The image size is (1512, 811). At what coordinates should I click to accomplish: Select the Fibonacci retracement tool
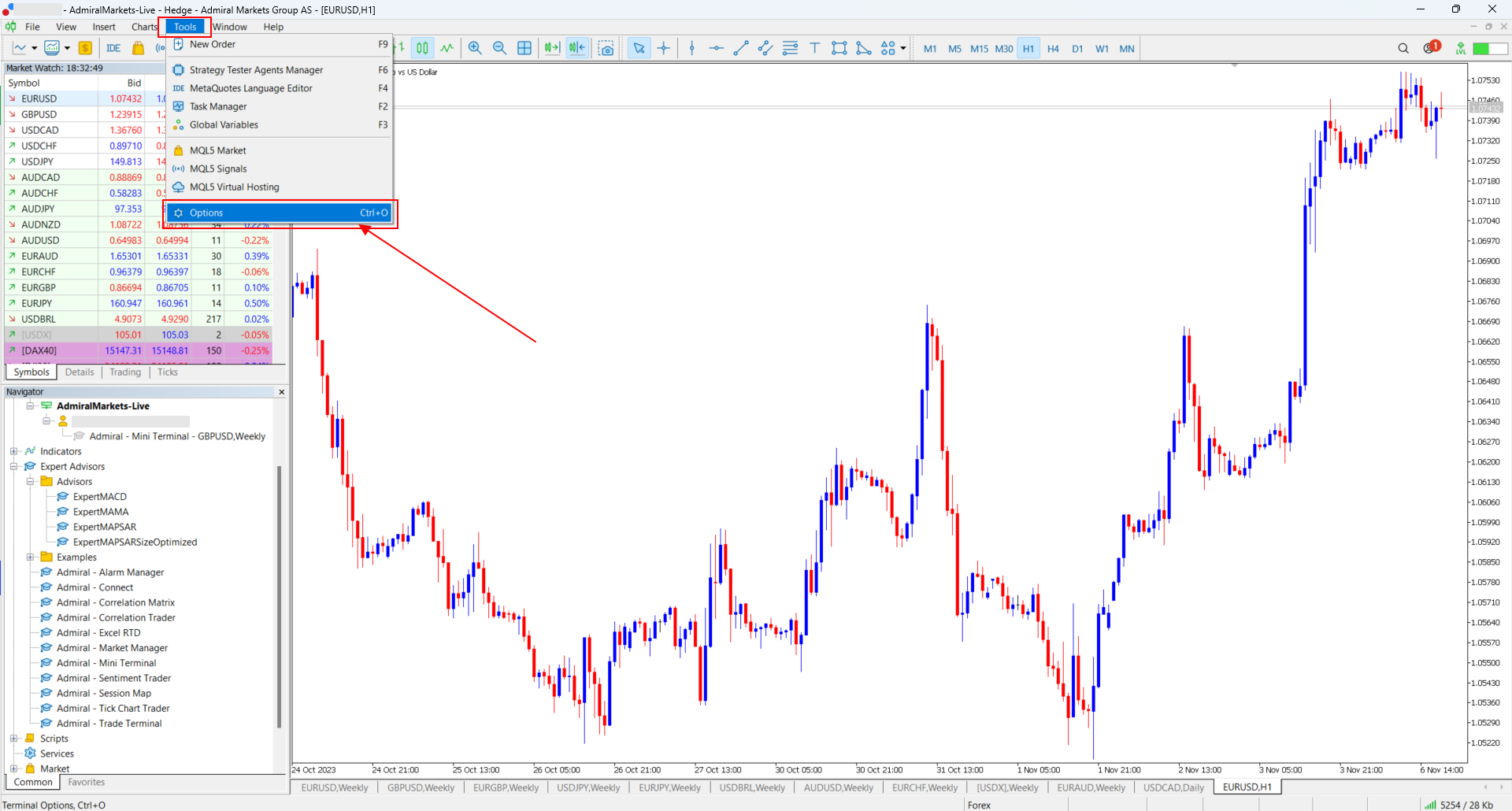[790, 48]
